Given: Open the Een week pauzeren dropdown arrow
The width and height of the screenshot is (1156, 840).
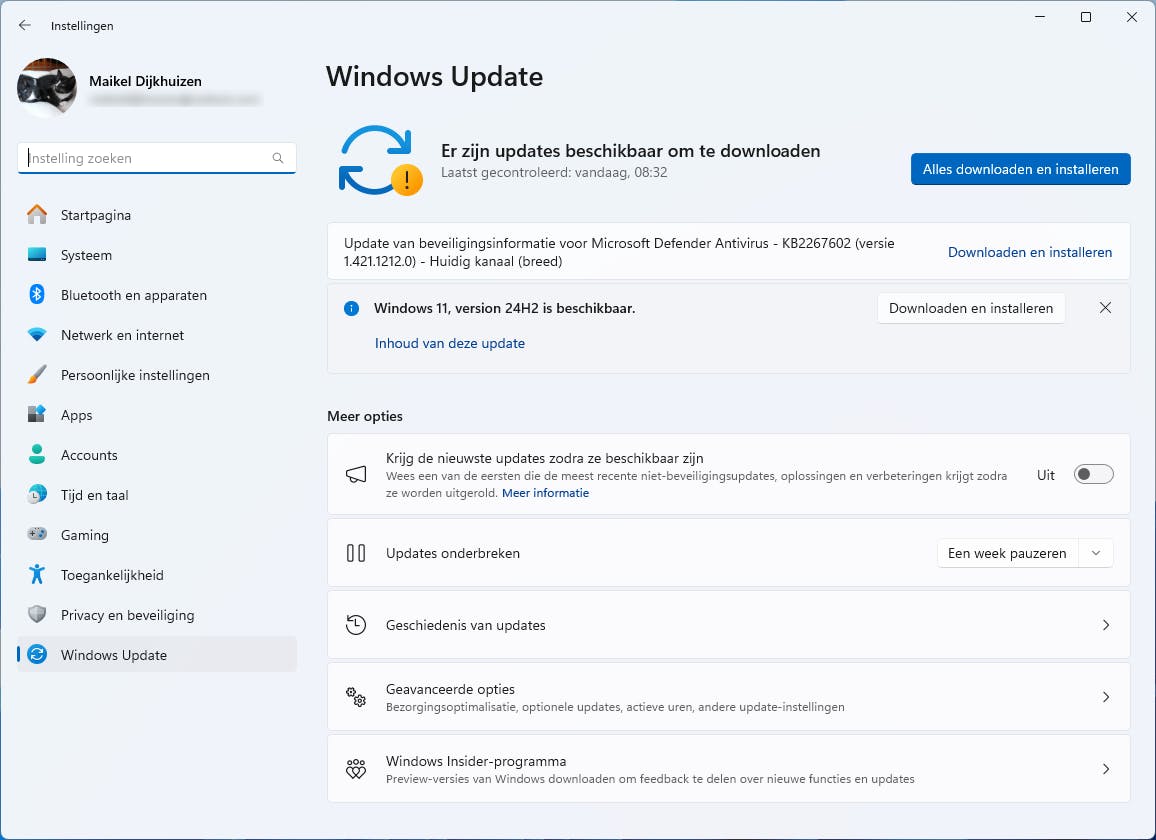Looking at the screenshot, I should pos(1096,553).
